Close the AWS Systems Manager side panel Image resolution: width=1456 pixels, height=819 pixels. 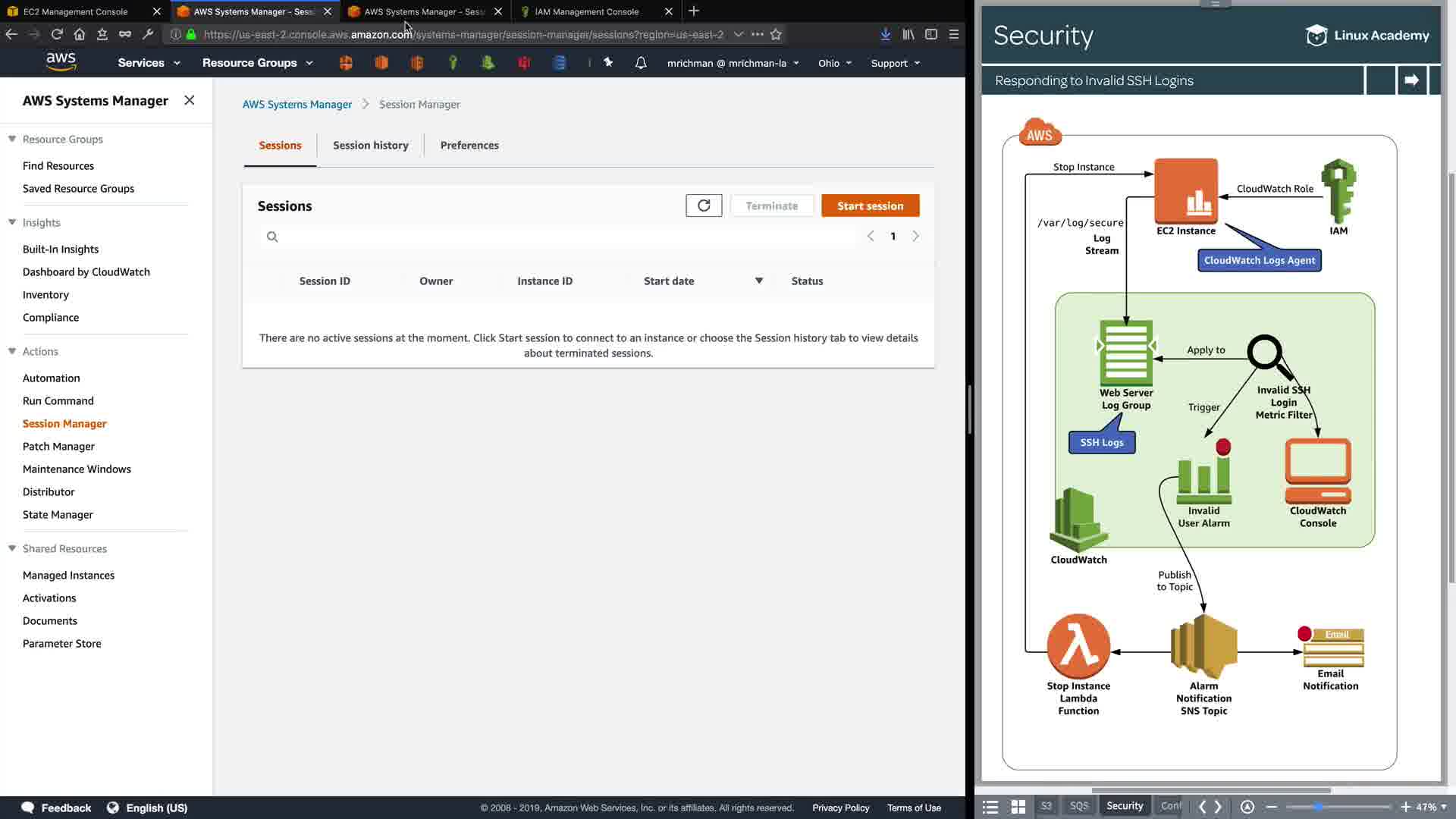[x=190, y=100]
